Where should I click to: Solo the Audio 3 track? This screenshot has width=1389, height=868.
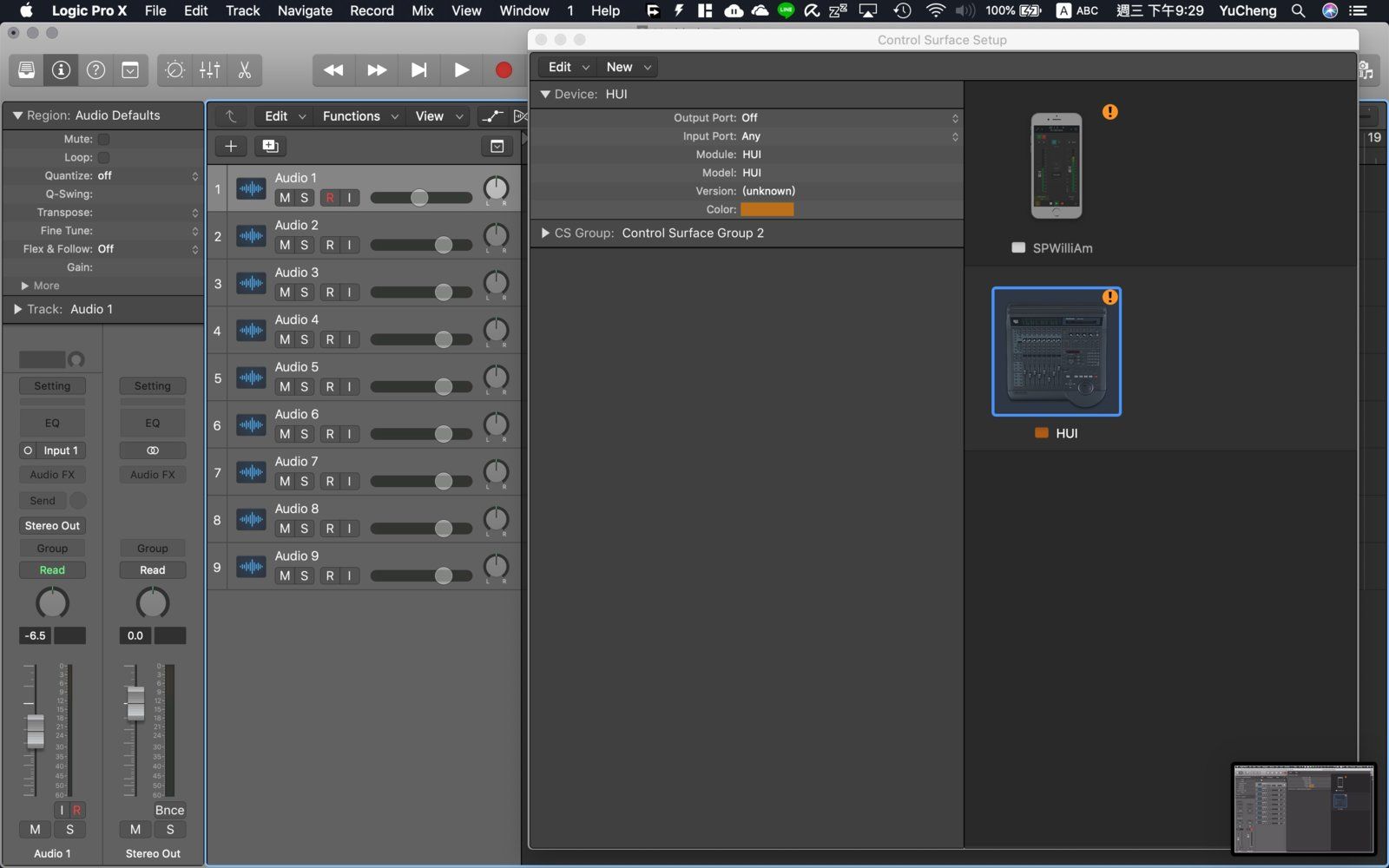click(x=305, y=293)
